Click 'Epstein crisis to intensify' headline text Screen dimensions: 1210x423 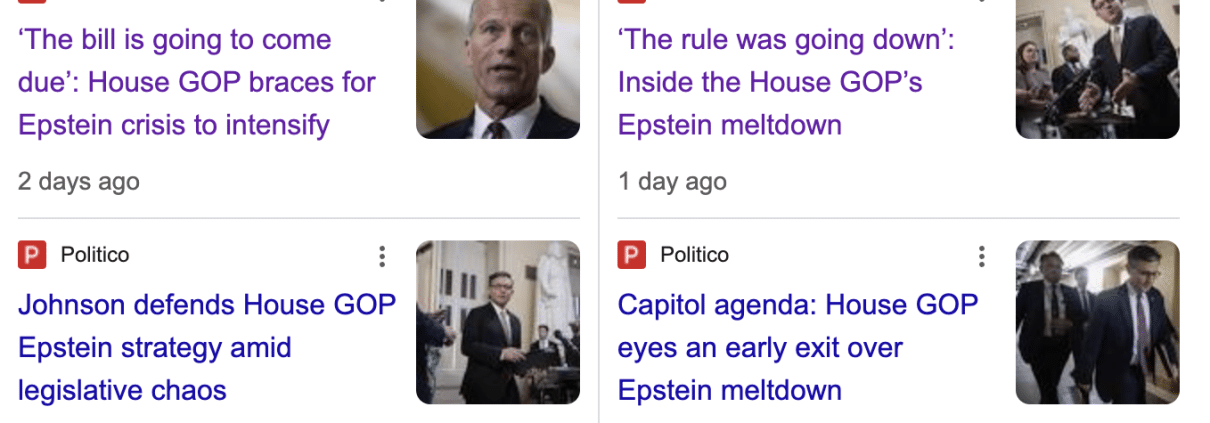[174, 126]
